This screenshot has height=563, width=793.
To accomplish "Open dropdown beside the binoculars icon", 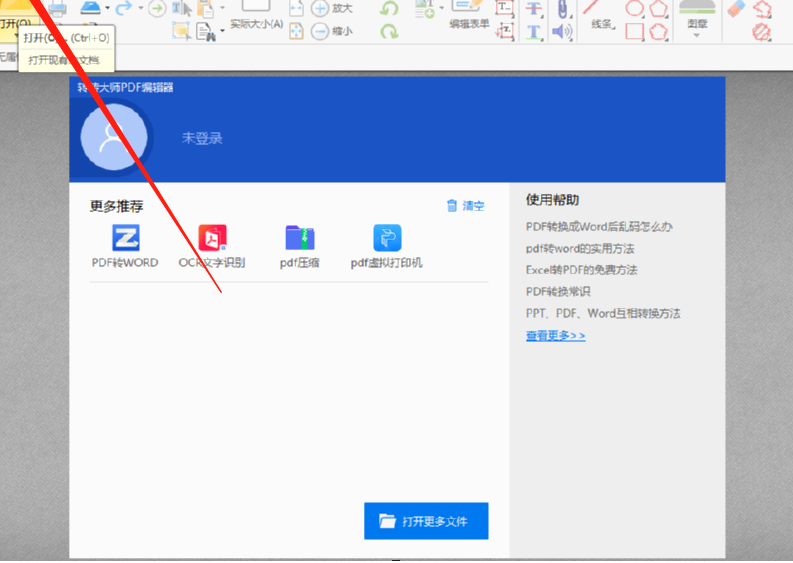I will [222, 31].
